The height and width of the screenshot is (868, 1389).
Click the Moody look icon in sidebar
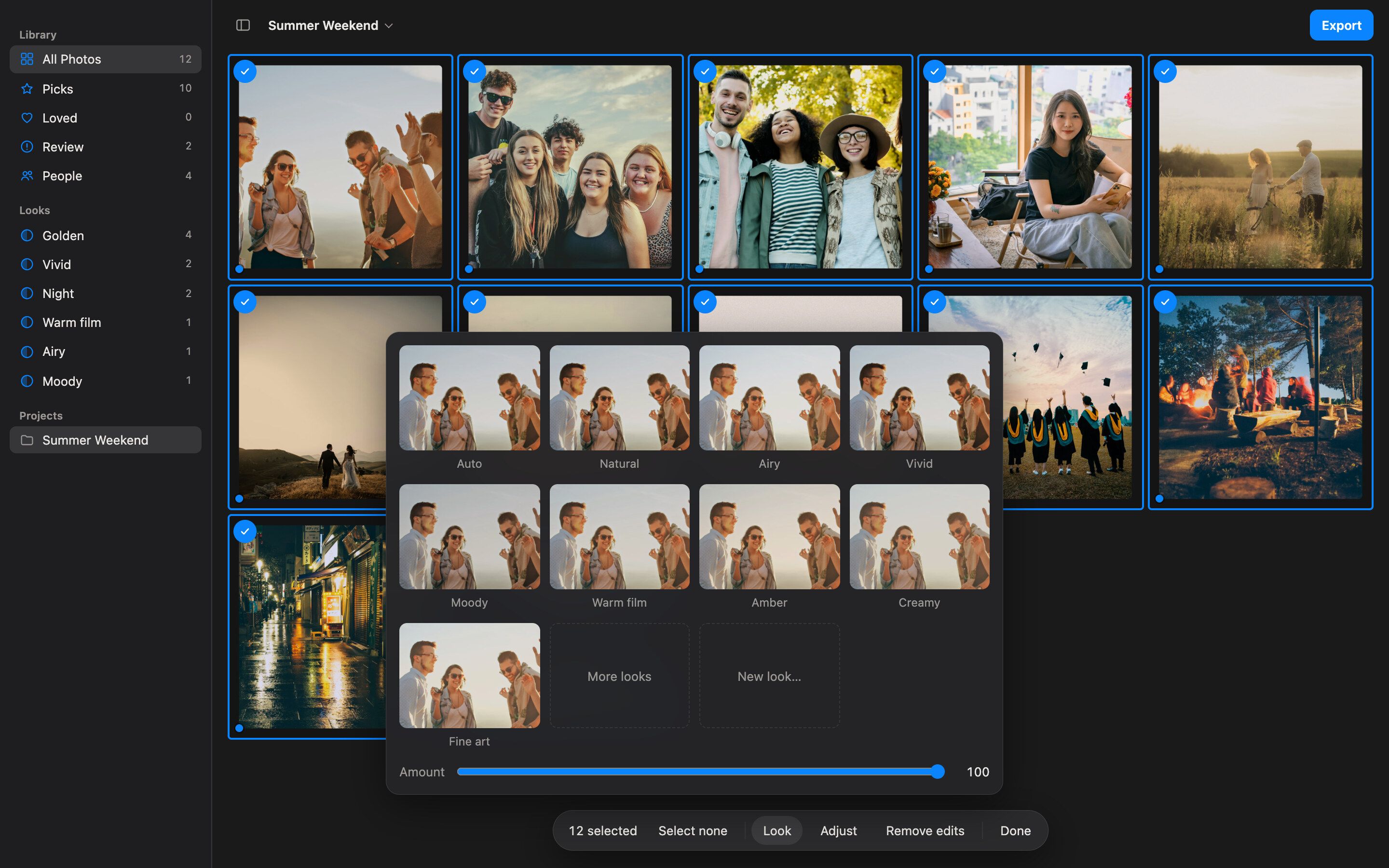27,380
